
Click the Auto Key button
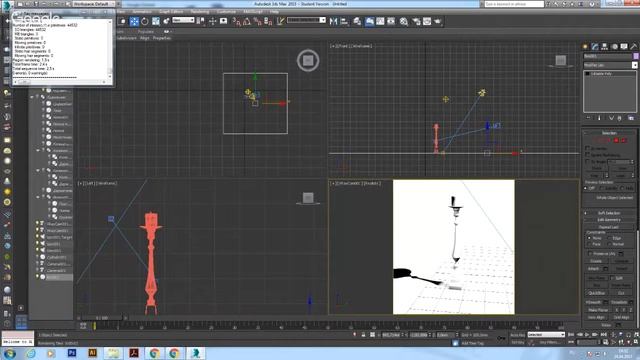click(x=518, y=335)
